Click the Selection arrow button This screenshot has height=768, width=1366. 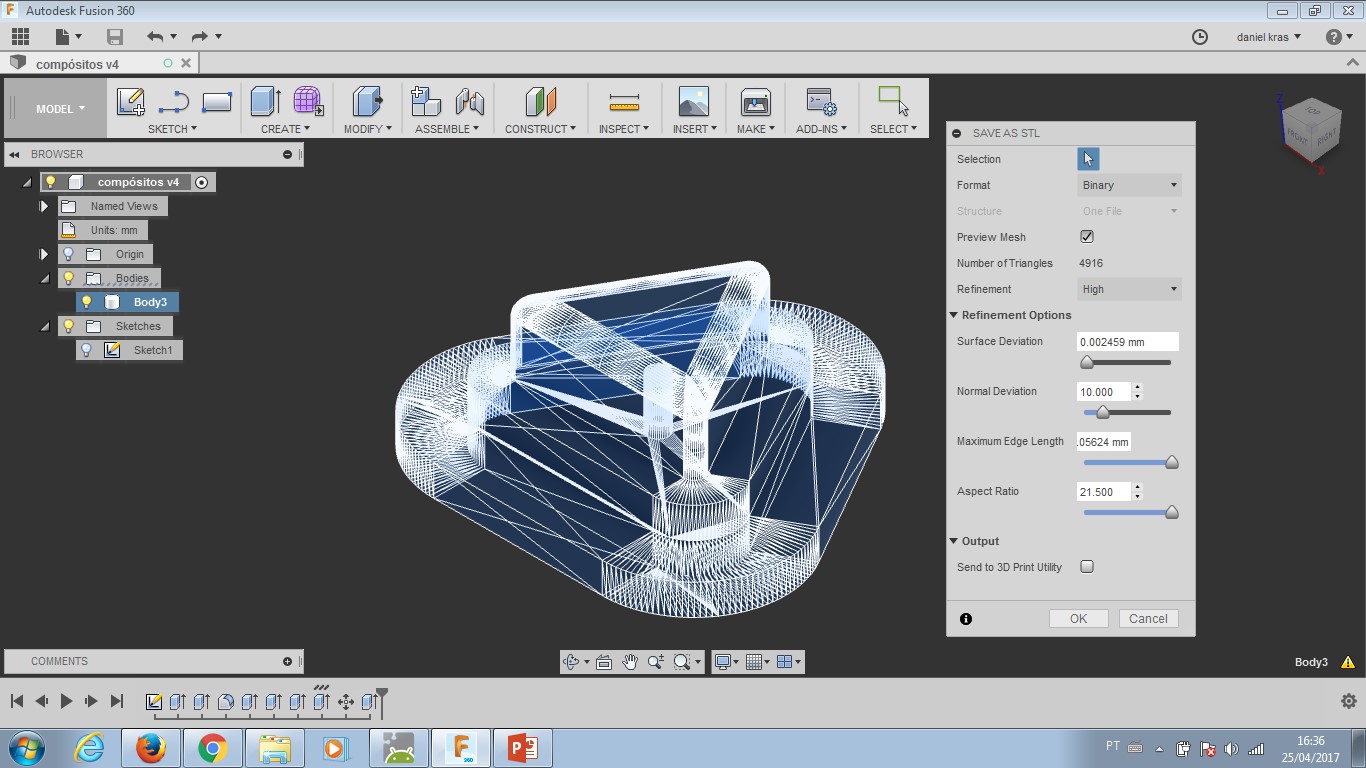click(x=1088, y=159)
